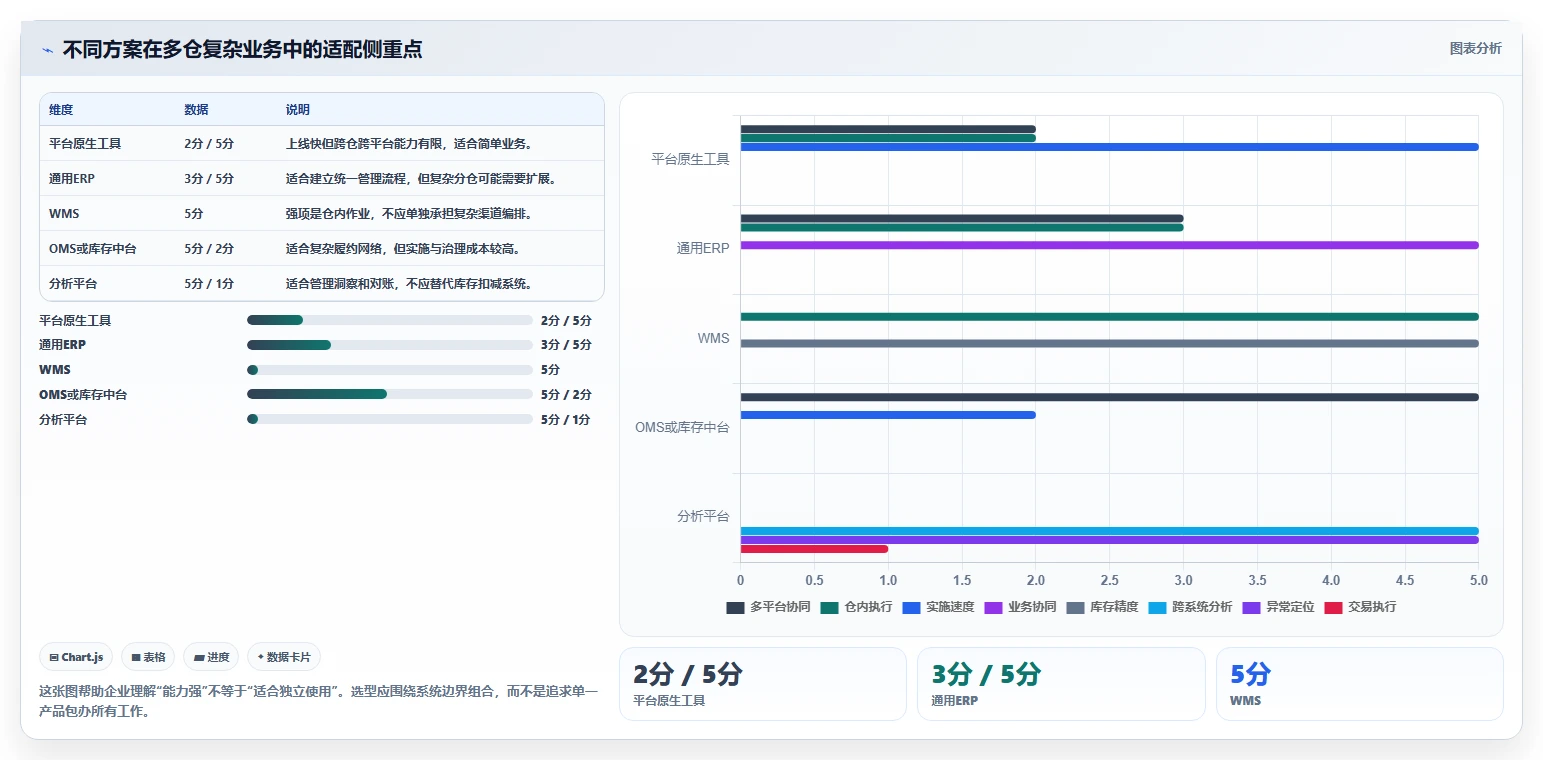1543x760 pixels.
Task: Select the 表格 tag pill
Action: (148, 657)
